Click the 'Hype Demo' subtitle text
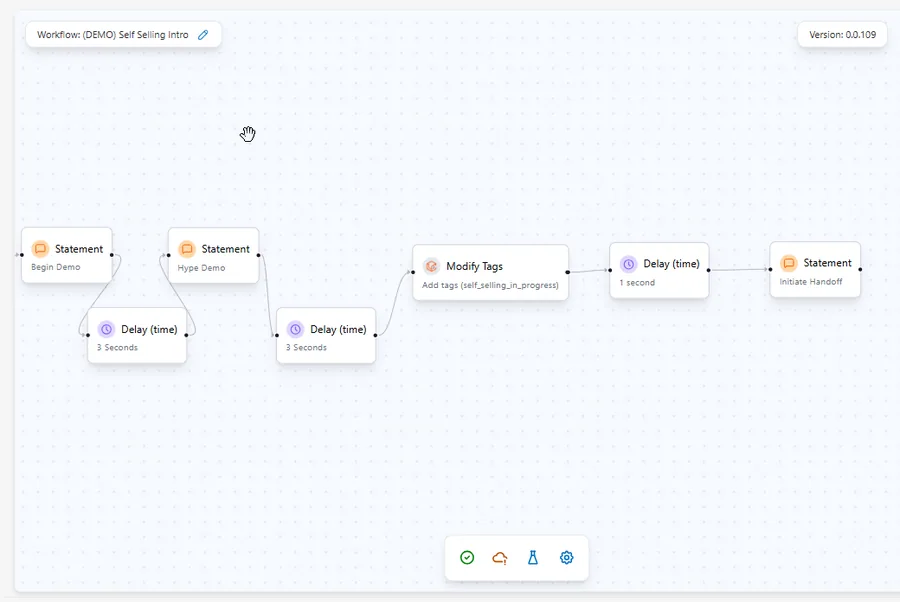 click(201, 267)
